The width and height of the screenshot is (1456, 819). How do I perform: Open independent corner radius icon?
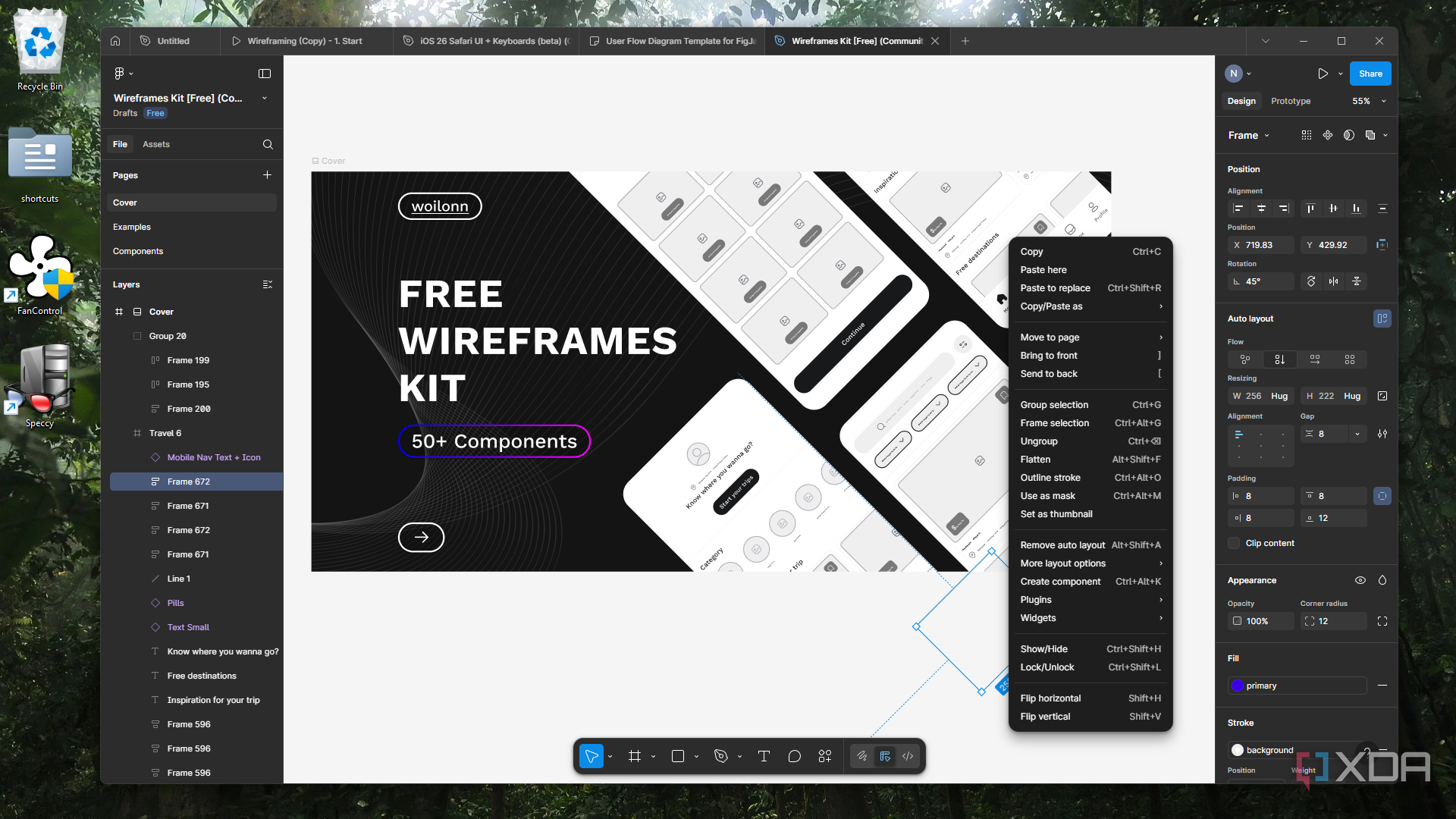[x=1382, y=621]
